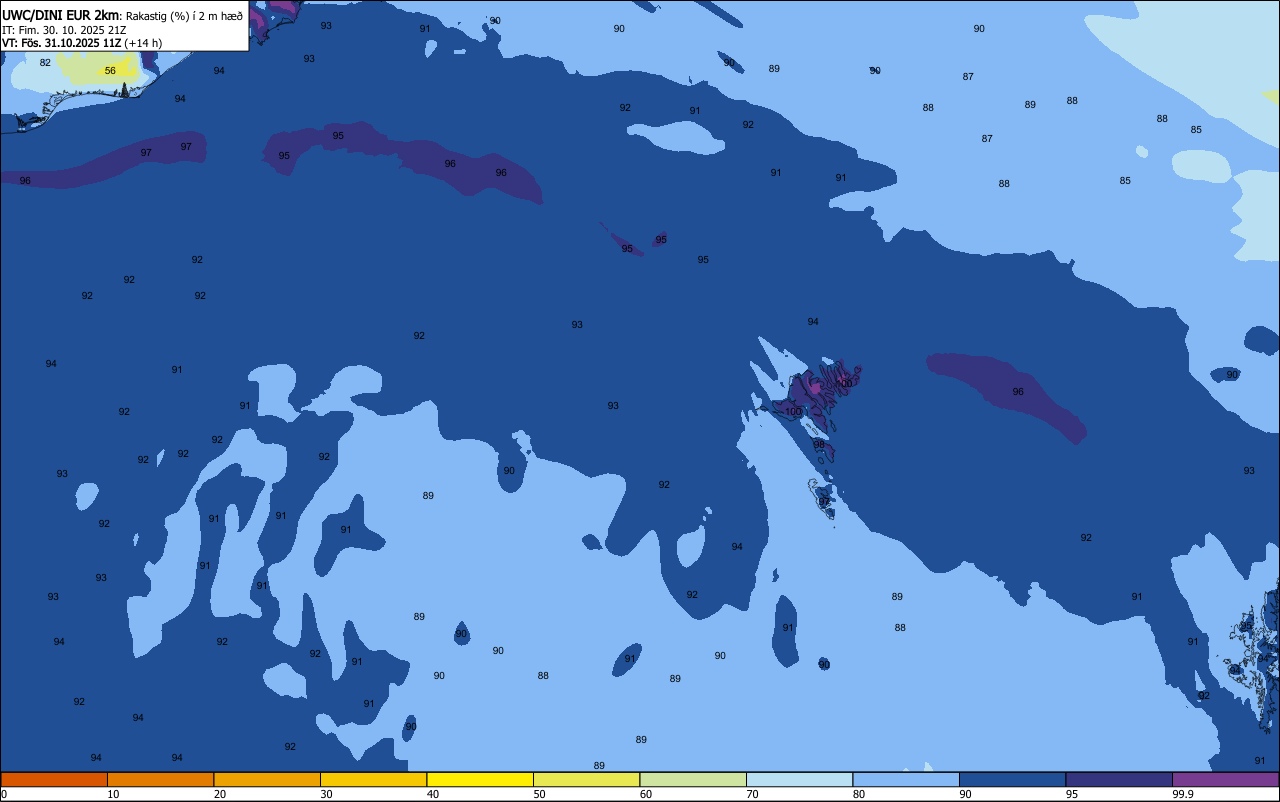Screen dimensions: 1280x802
Task: Click the 98 value on the Faroe Islands
Action: [819, 445]
